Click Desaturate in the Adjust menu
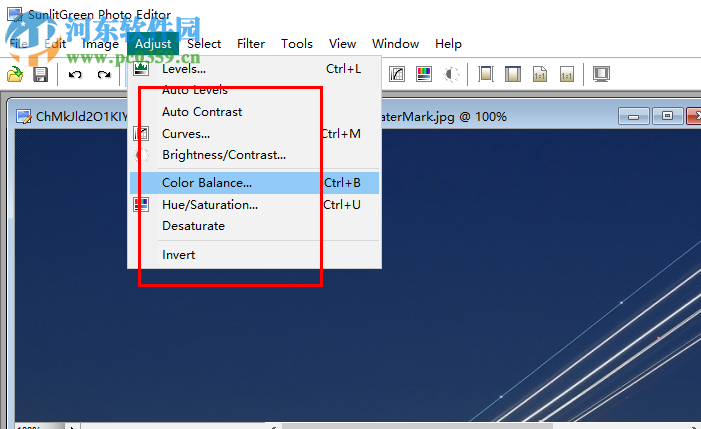The image size is (701, 429). (254, 226)
